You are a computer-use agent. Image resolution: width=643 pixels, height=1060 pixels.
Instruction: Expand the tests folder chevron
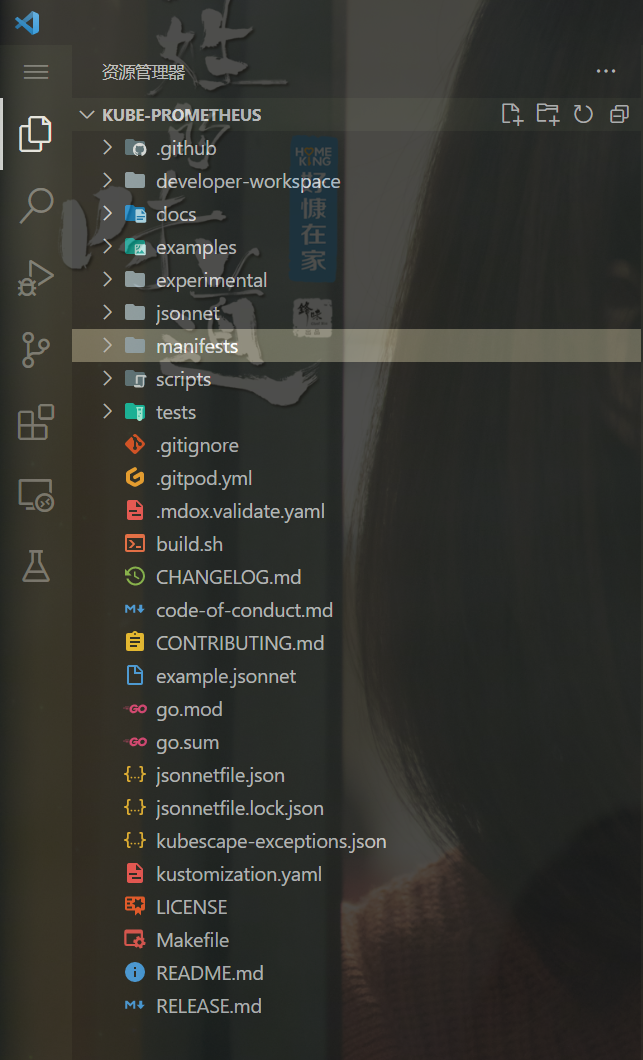(108, 412)
